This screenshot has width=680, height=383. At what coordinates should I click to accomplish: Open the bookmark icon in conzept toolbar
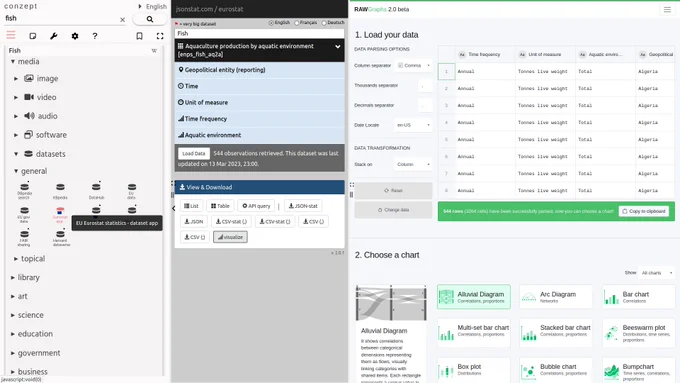[139, 36]
